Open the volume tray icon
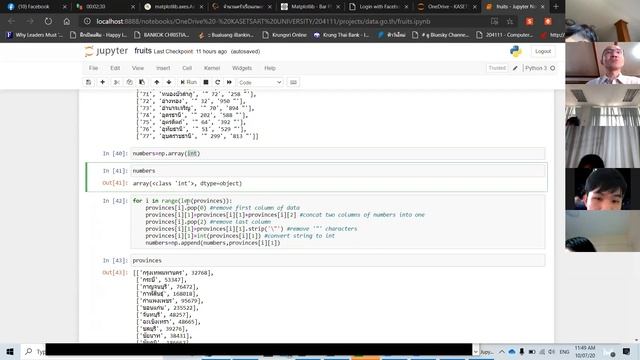 [x=551, y=352]
